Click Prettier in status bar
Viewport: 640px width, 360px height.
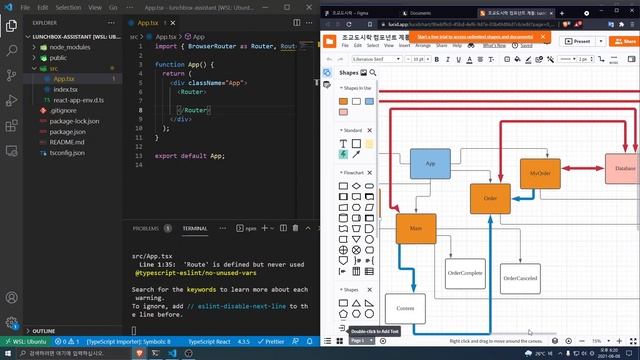(271, 341)
